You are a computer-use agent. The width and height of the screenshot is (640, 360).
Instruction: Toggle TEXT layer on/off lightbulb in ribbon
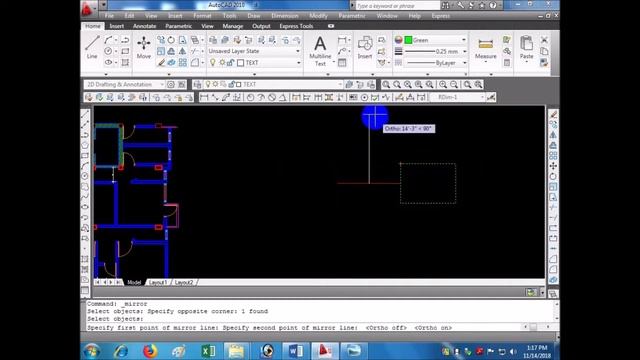tap(213, 62)
